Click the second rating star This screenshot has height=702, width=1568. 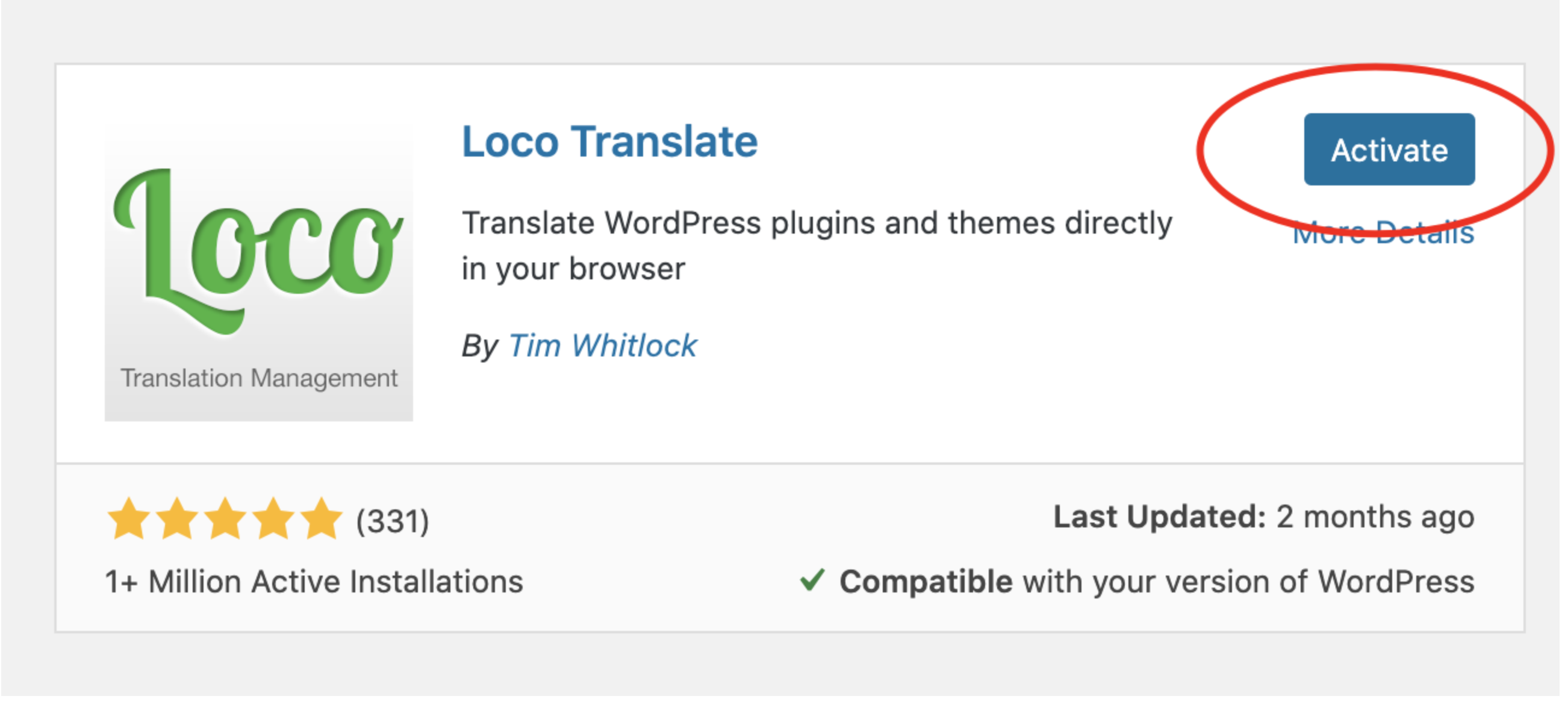[x=176, y=519]
